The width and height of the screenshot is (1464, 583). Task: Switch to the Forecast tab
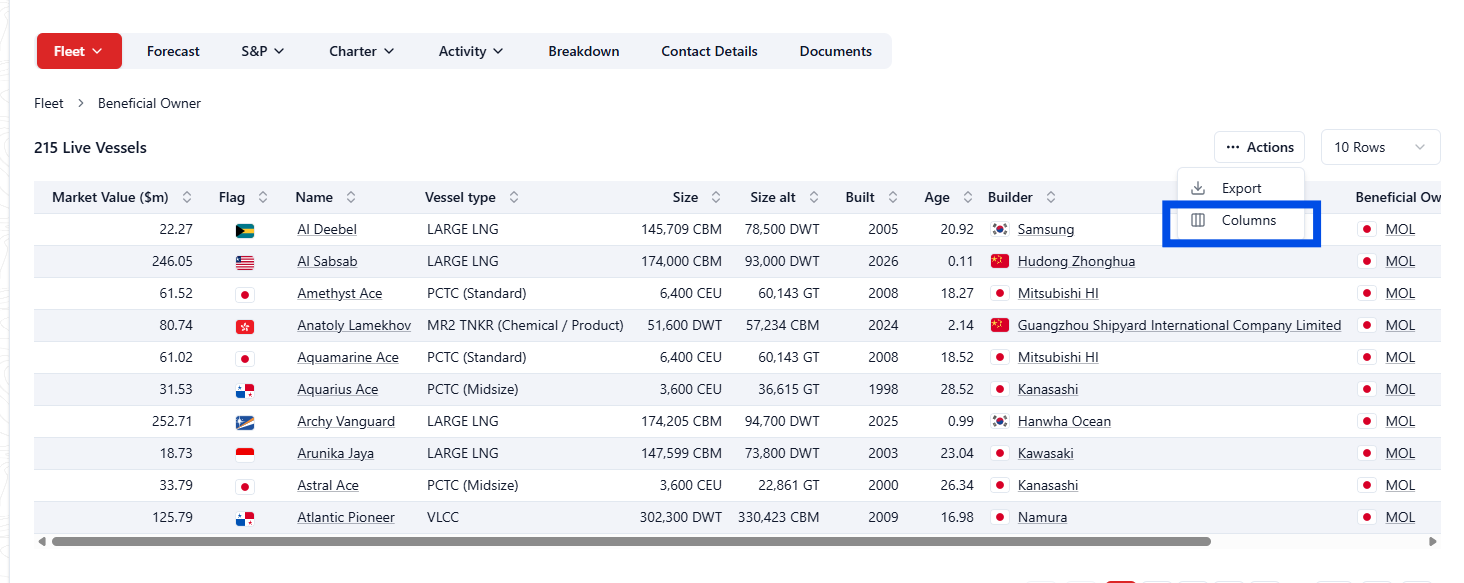pos(173,51)
